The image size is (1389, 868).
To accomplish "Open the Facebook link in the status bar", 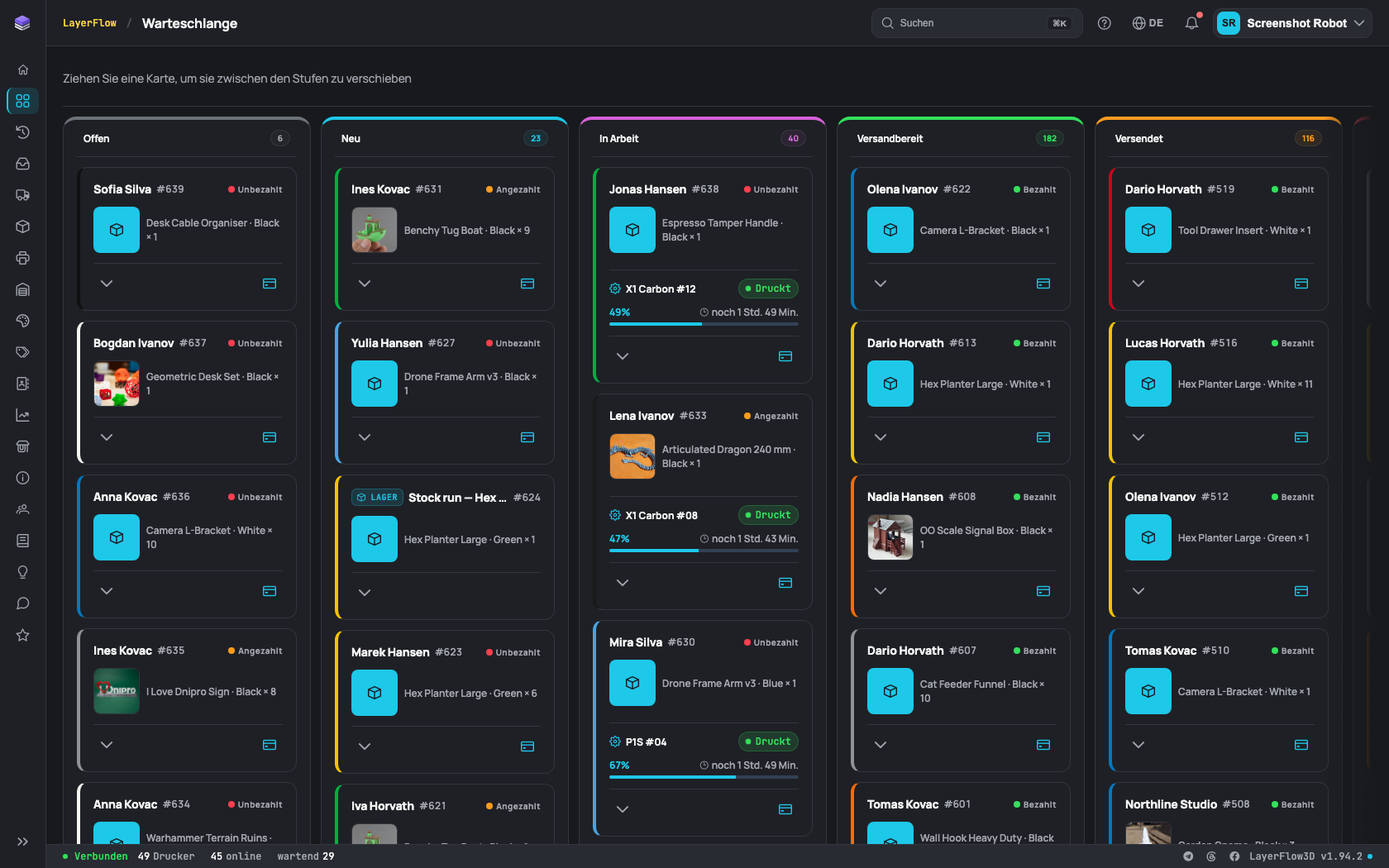I will pos(1234,856).
